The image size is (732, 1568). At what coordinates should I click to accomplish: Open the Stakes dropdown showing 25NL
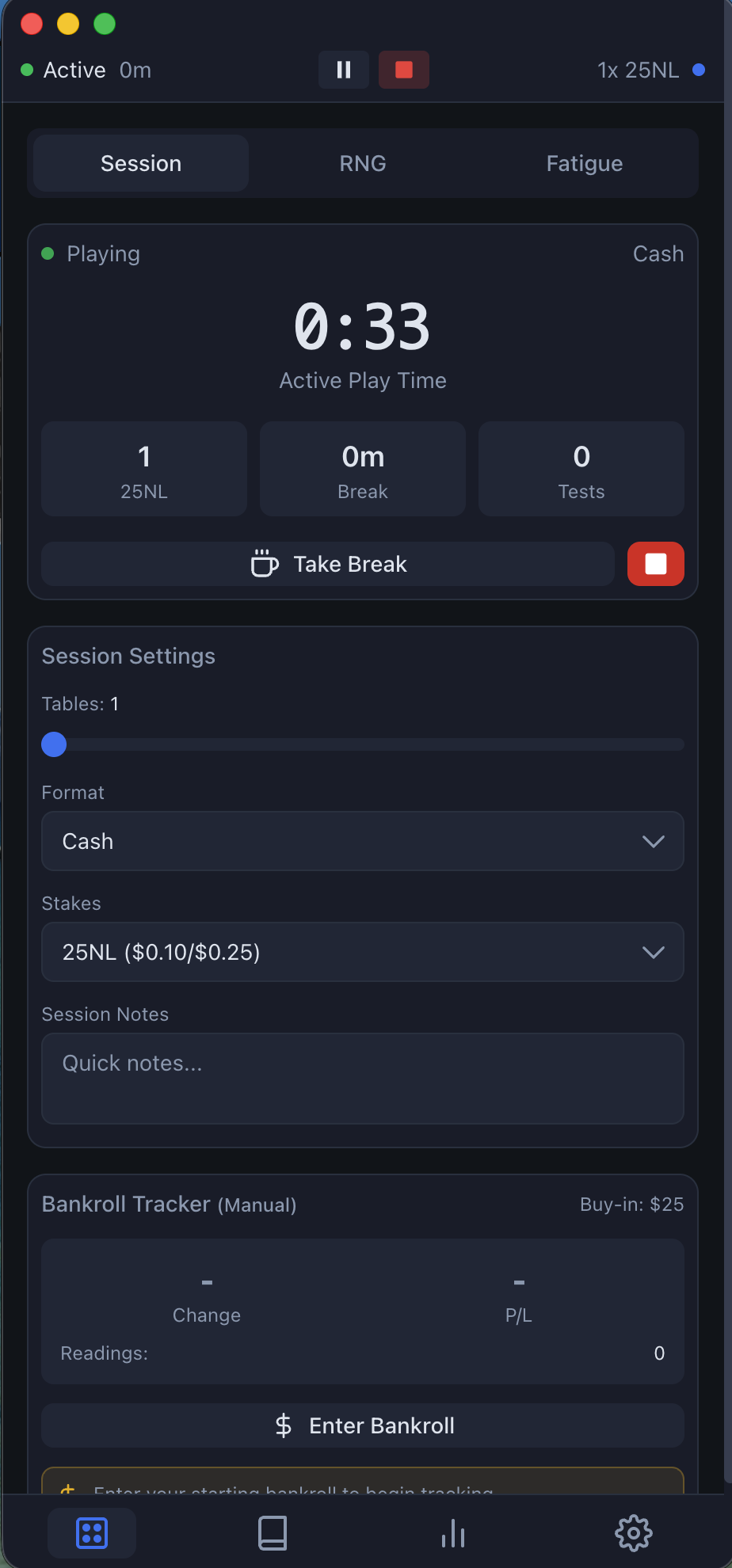362,952
